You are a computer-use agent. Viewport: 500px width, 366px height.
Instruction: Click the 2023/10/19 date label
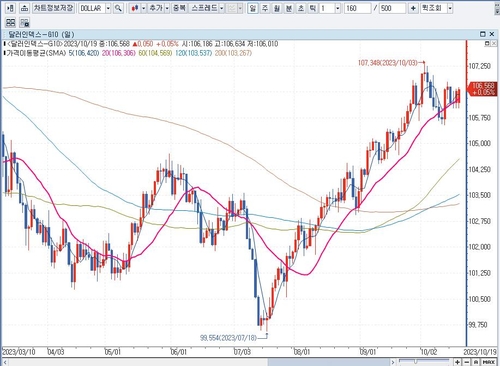[x=480, y=352]
